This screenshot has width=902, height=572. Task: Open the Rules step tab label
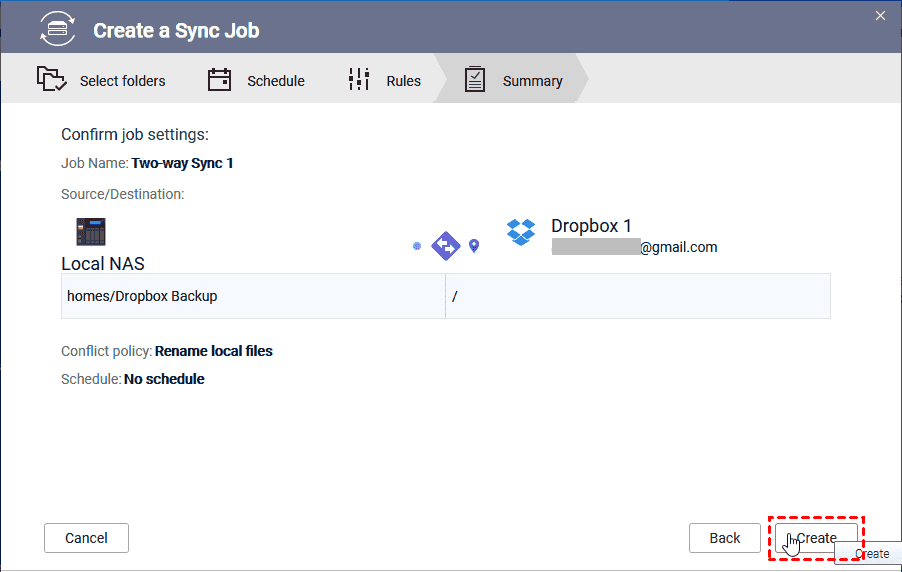[x=404, y=81]
